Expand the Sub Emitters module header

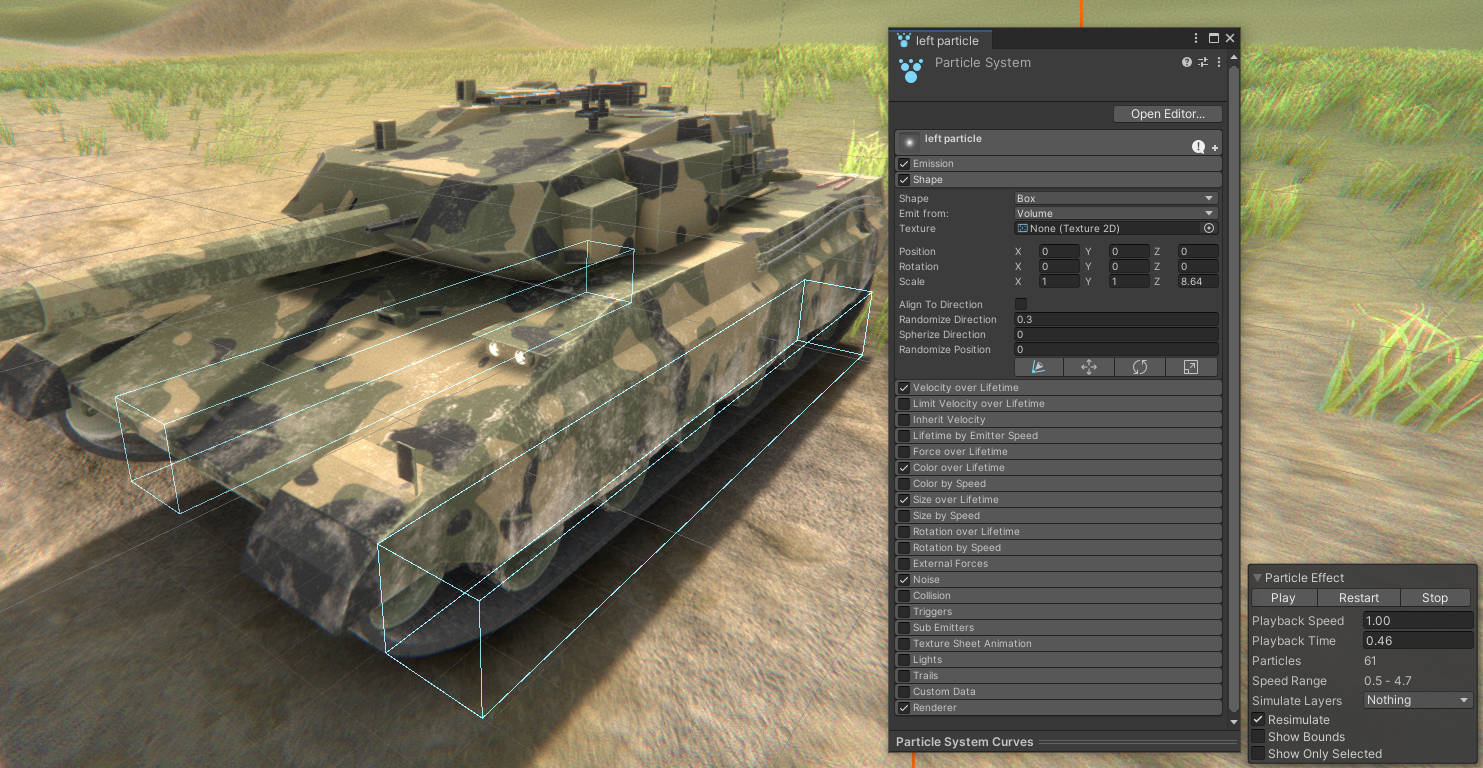(x=1058, y=628)
